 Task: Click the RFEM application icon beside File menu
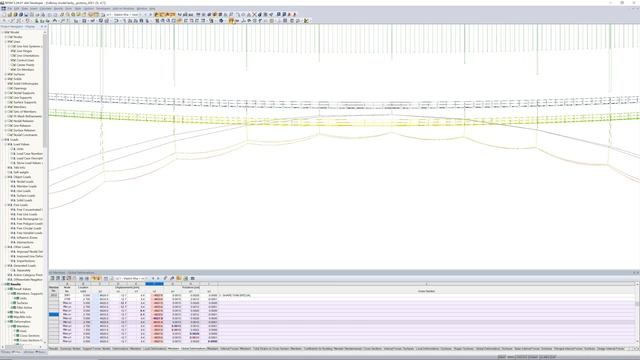[3, 8]
